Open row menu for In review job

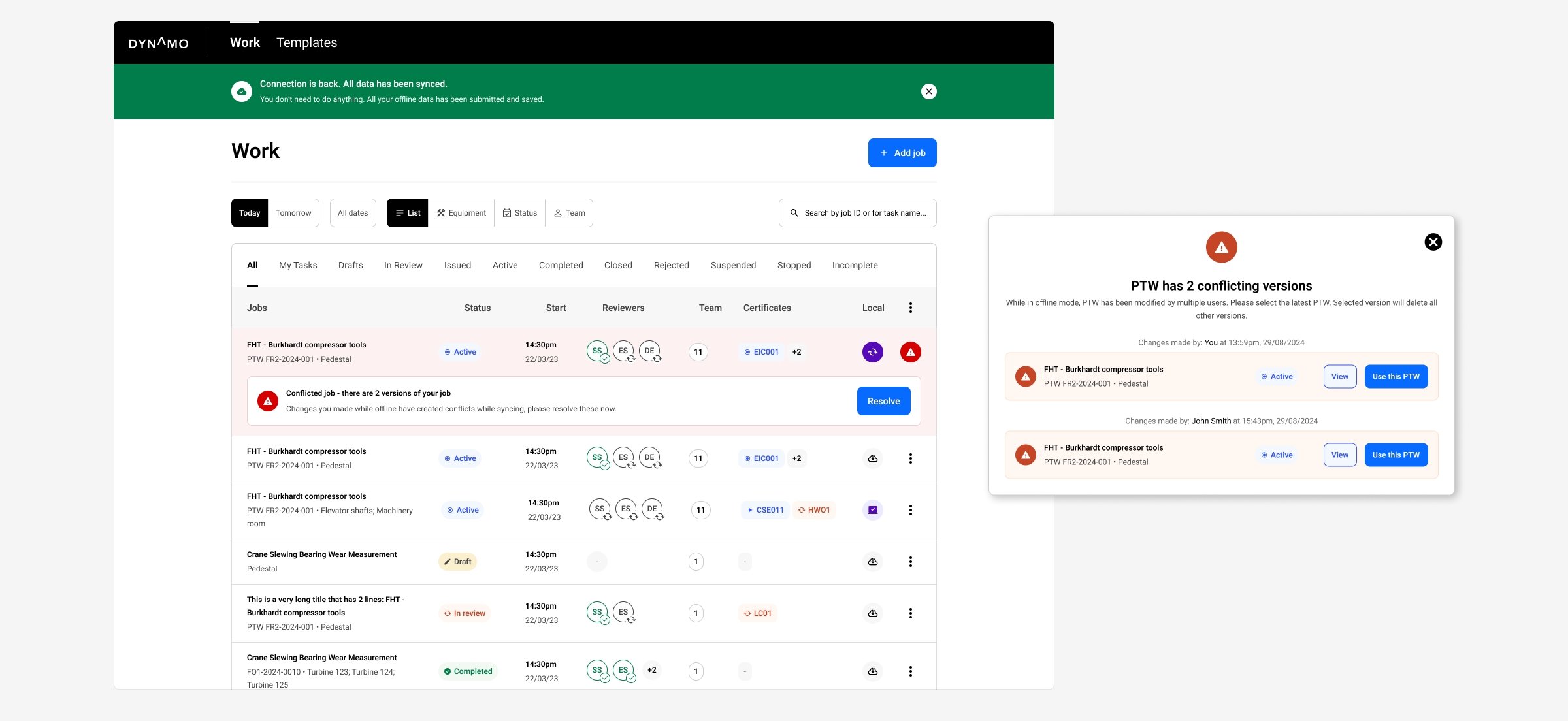point(910,613)
